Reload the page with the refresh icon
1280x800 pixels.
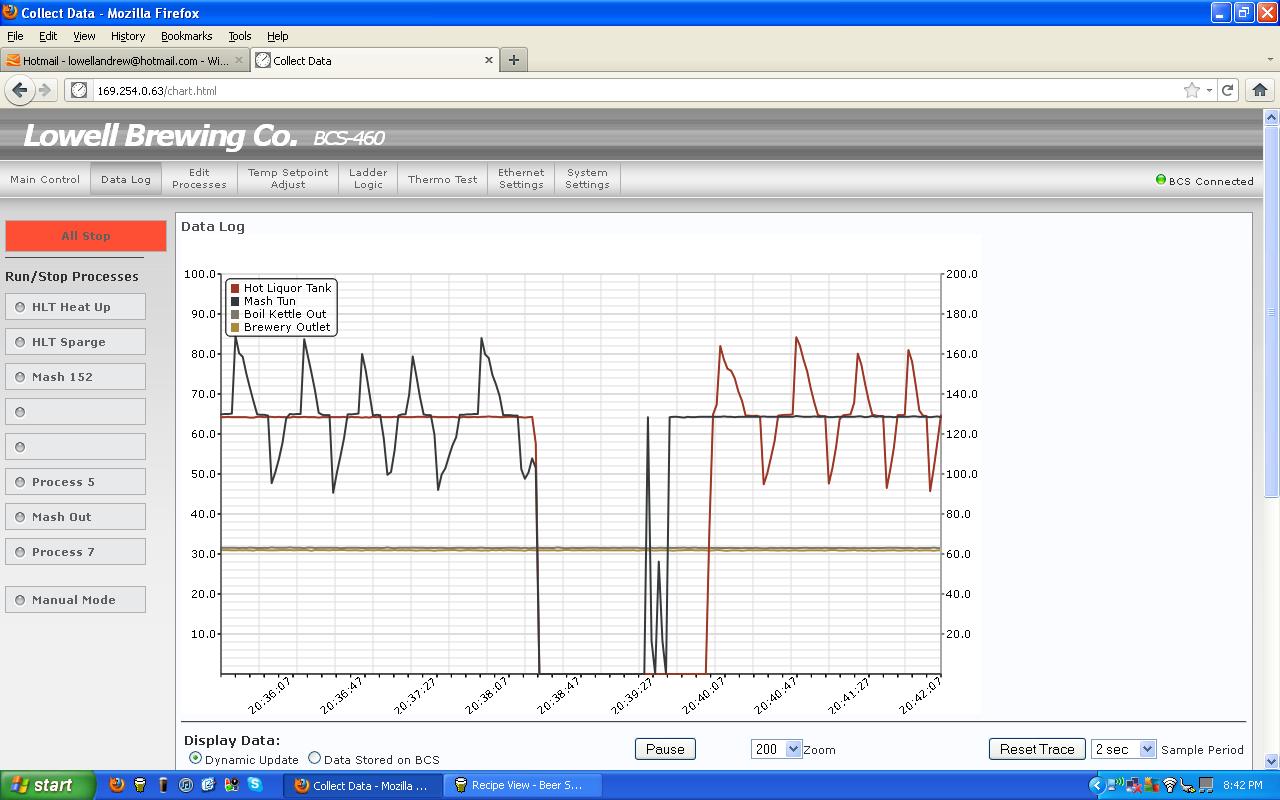click(x=1227, y=90)
